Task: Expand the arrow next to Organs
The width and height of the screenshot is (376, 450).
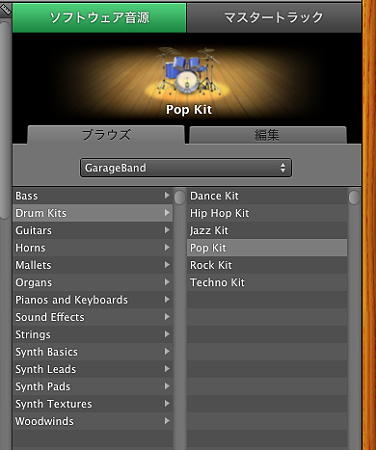Action: (167, 282)
